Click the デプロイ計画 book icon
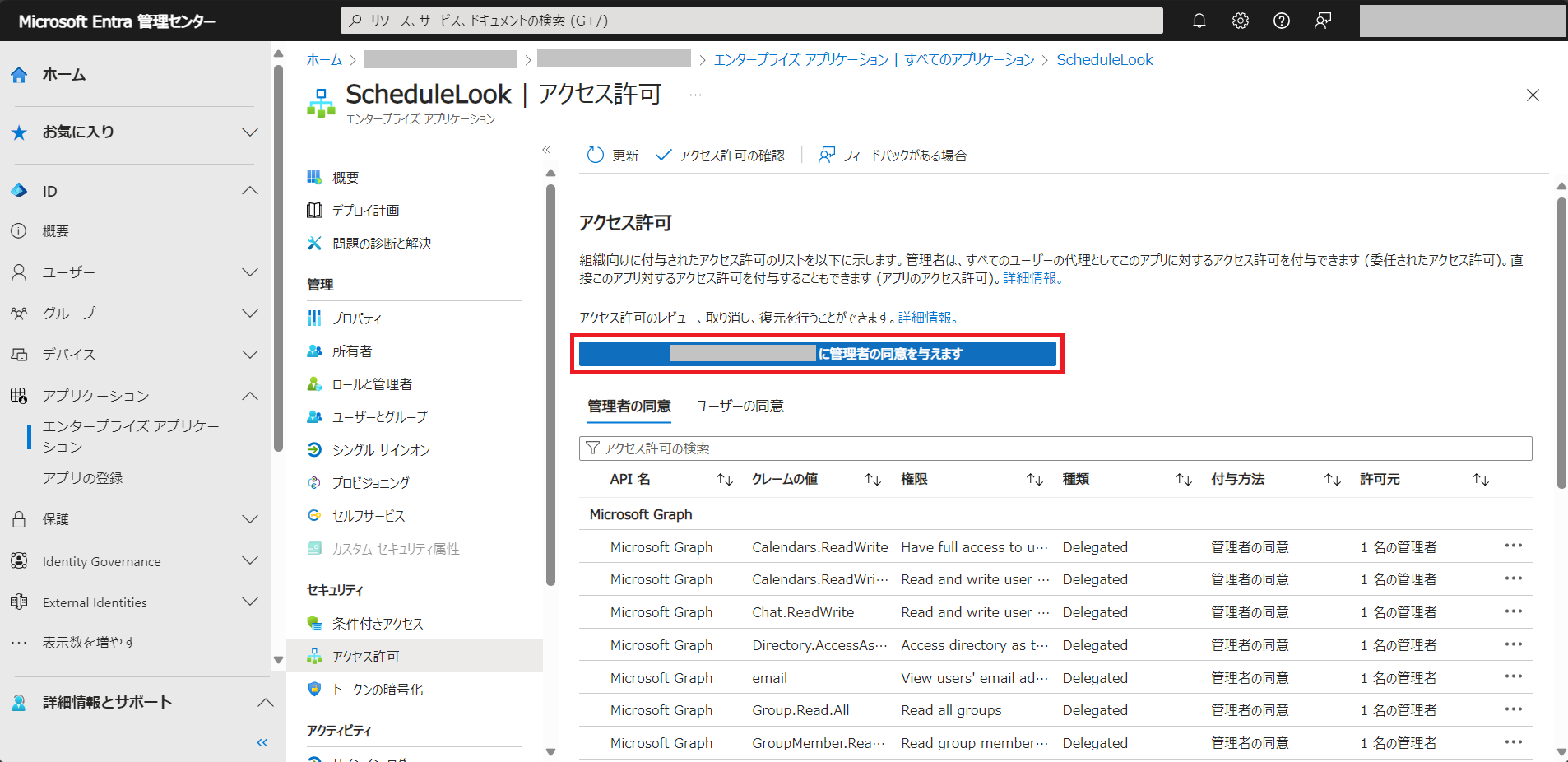 pos(314,211)
